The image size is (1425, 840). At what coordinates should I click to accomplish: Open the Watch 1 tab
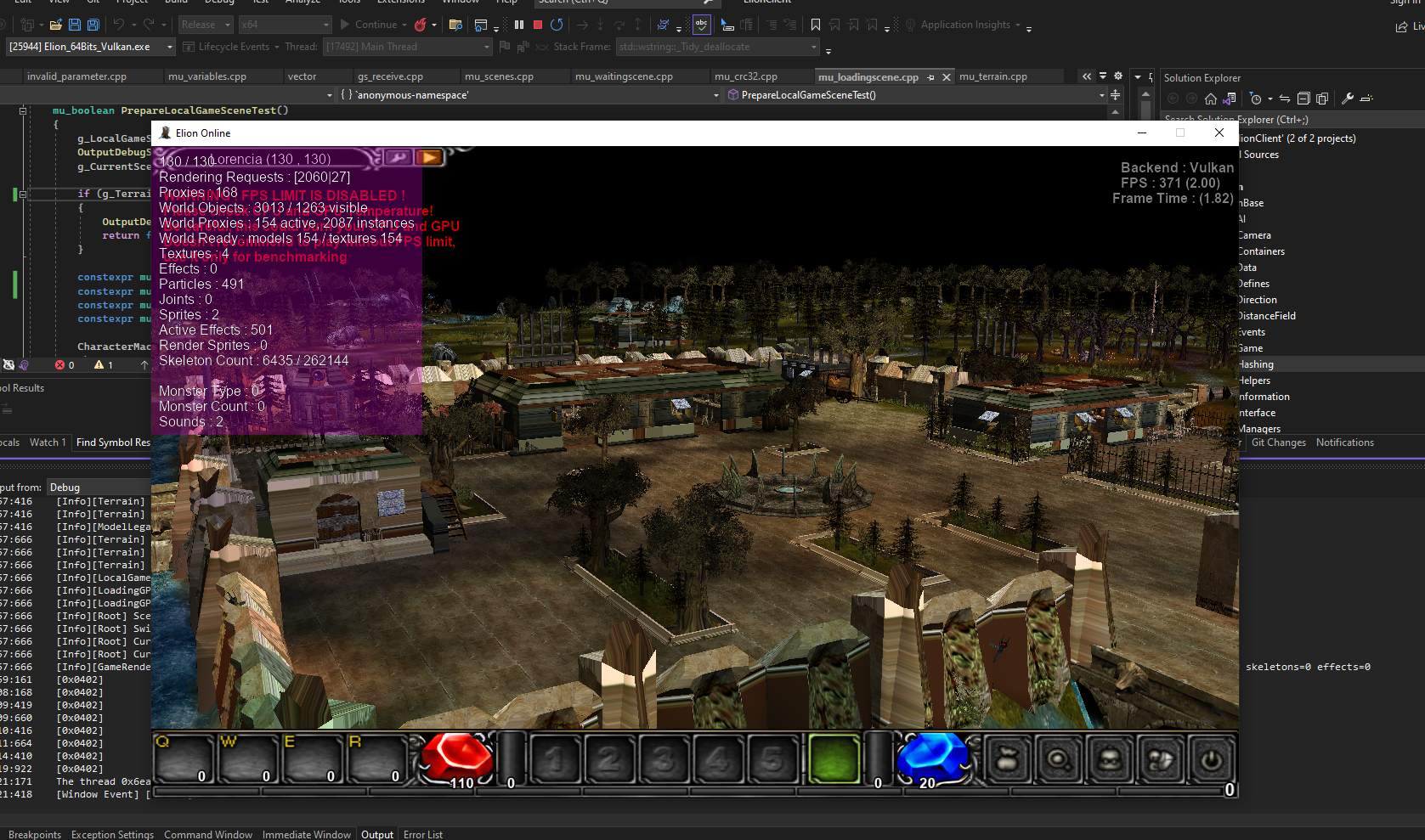click(48, 443)
